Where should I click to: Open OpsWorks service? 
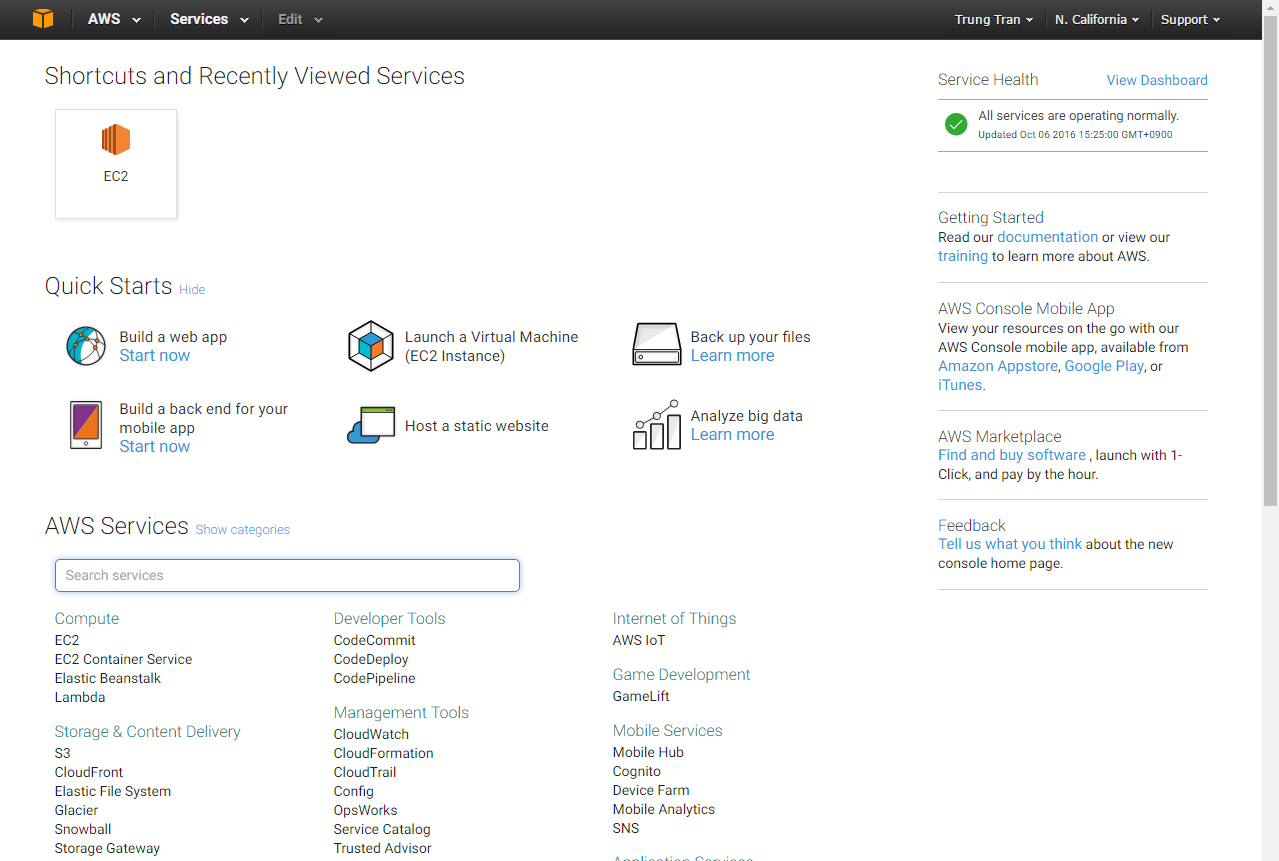[x=366, y=810]
